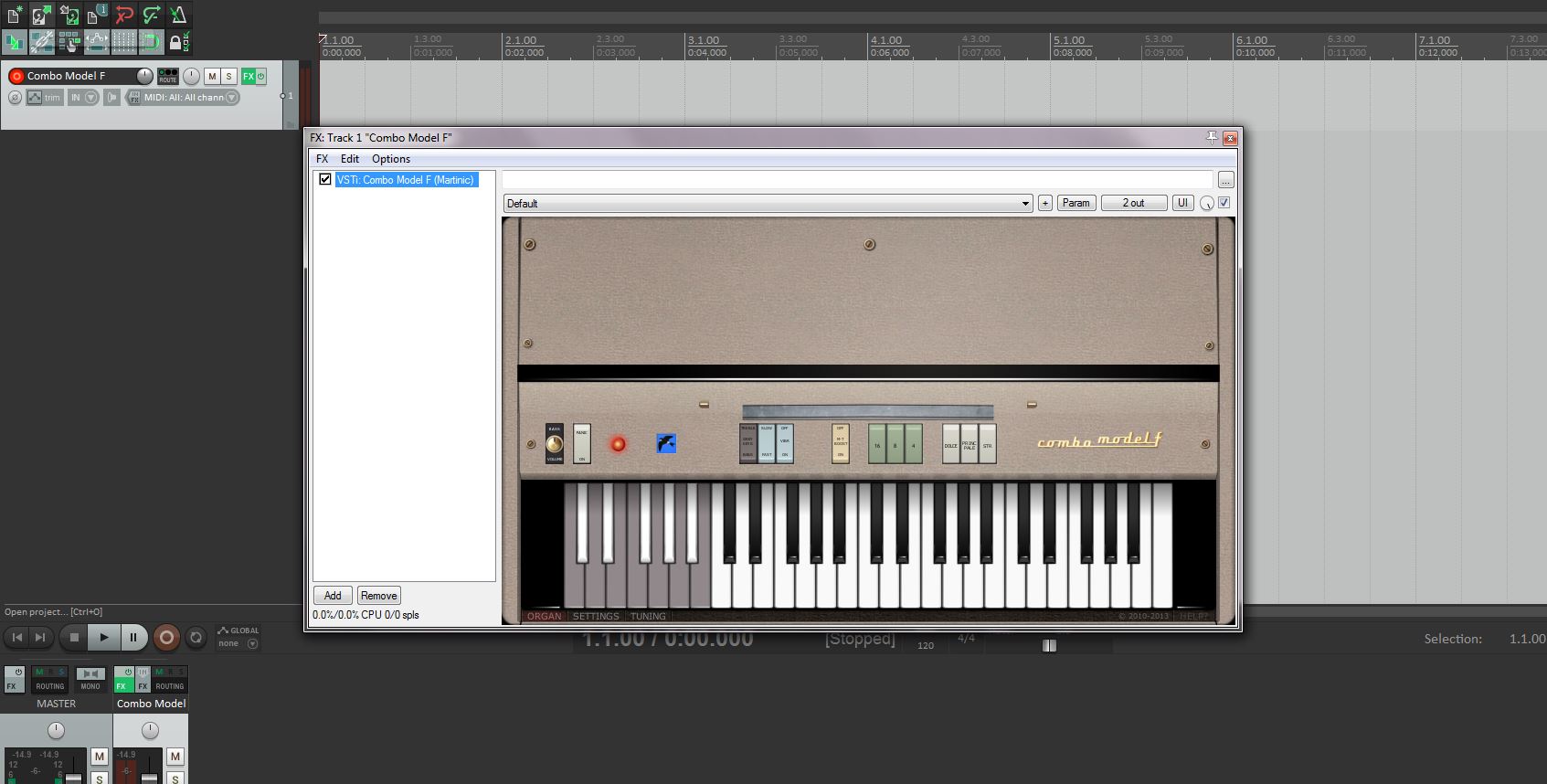Click the FX comment text field
The height and width of the screenshot is (784, 1547).
pos(857,180)
